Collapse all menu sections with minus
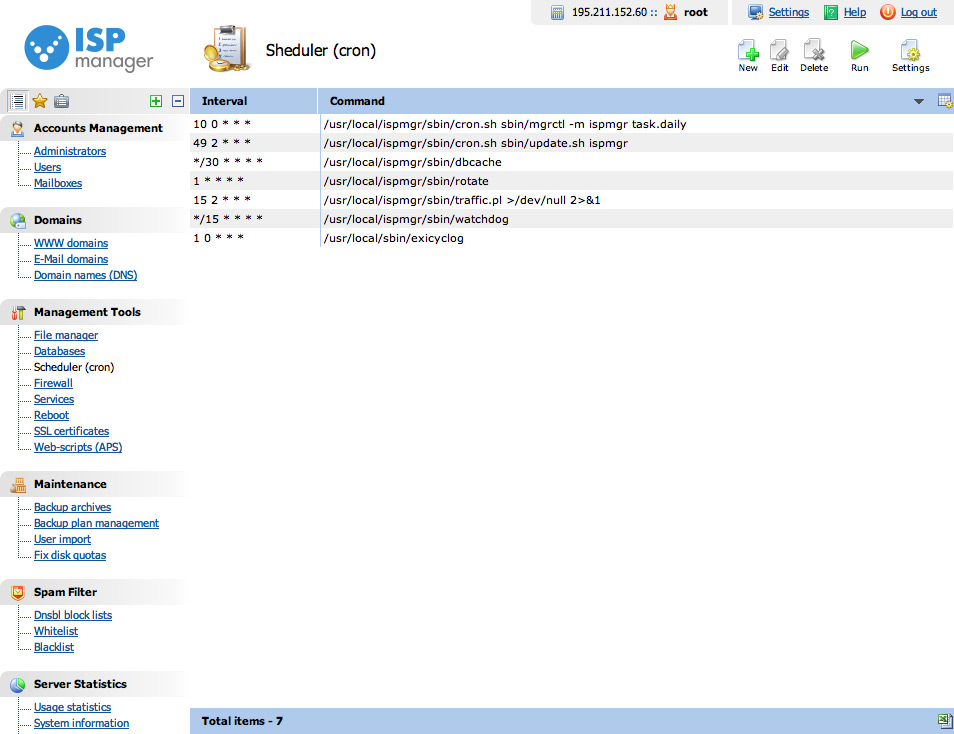 tap(178, 101)
